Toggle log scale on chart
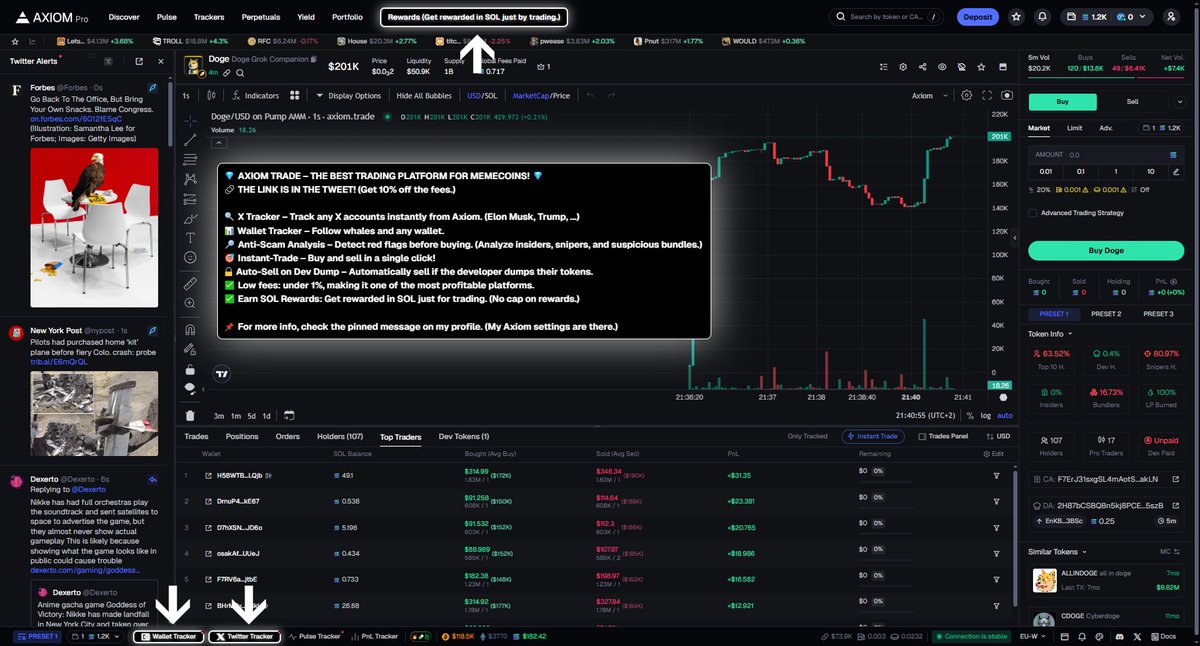The width and height of the screenshot is (1200, 646). [x=986, y=415]
